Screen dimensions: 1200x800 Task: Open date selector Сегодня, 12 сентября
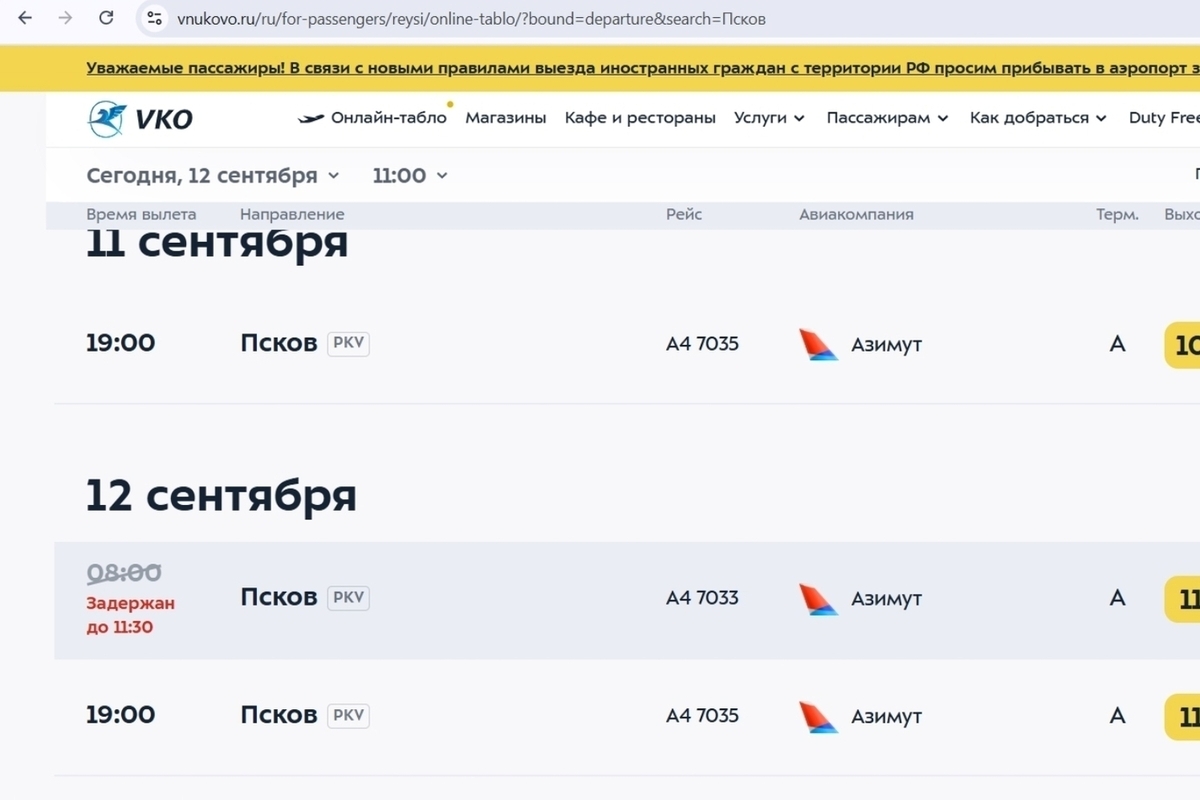tap(213, 175)
